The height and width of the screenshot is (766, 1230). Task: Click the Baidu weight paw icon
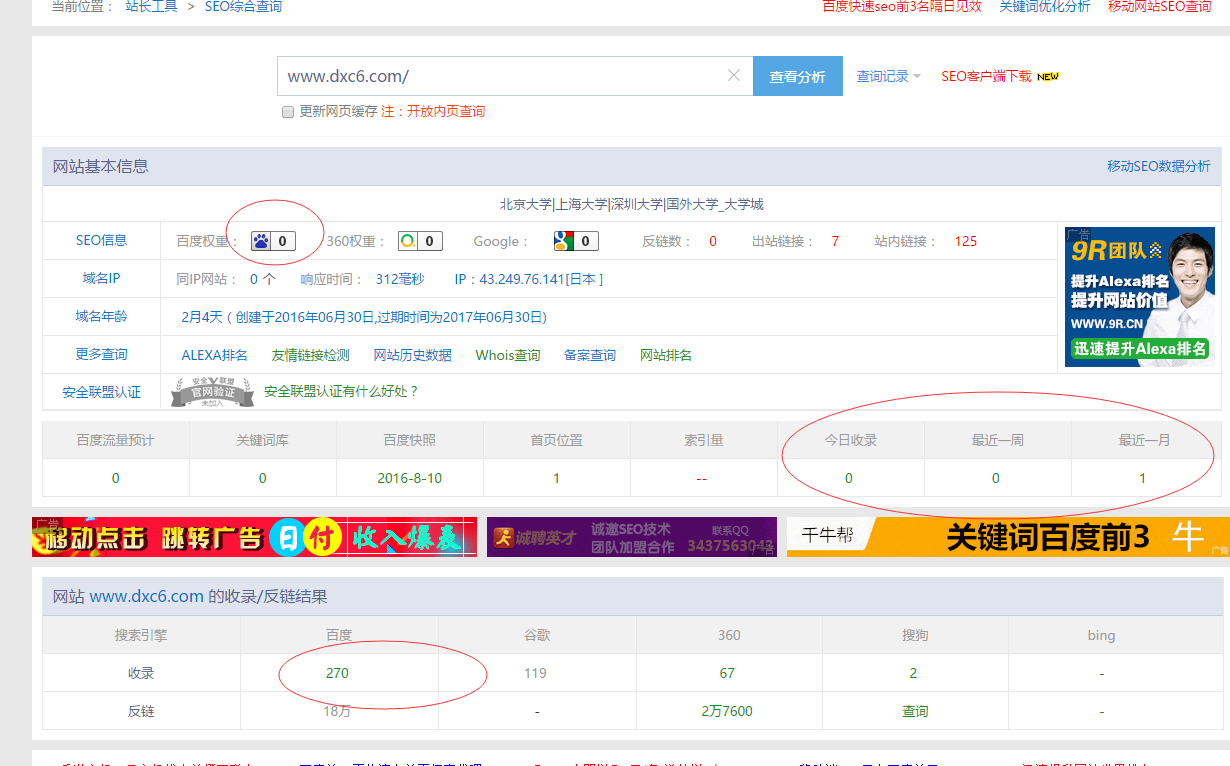[261, 241]
